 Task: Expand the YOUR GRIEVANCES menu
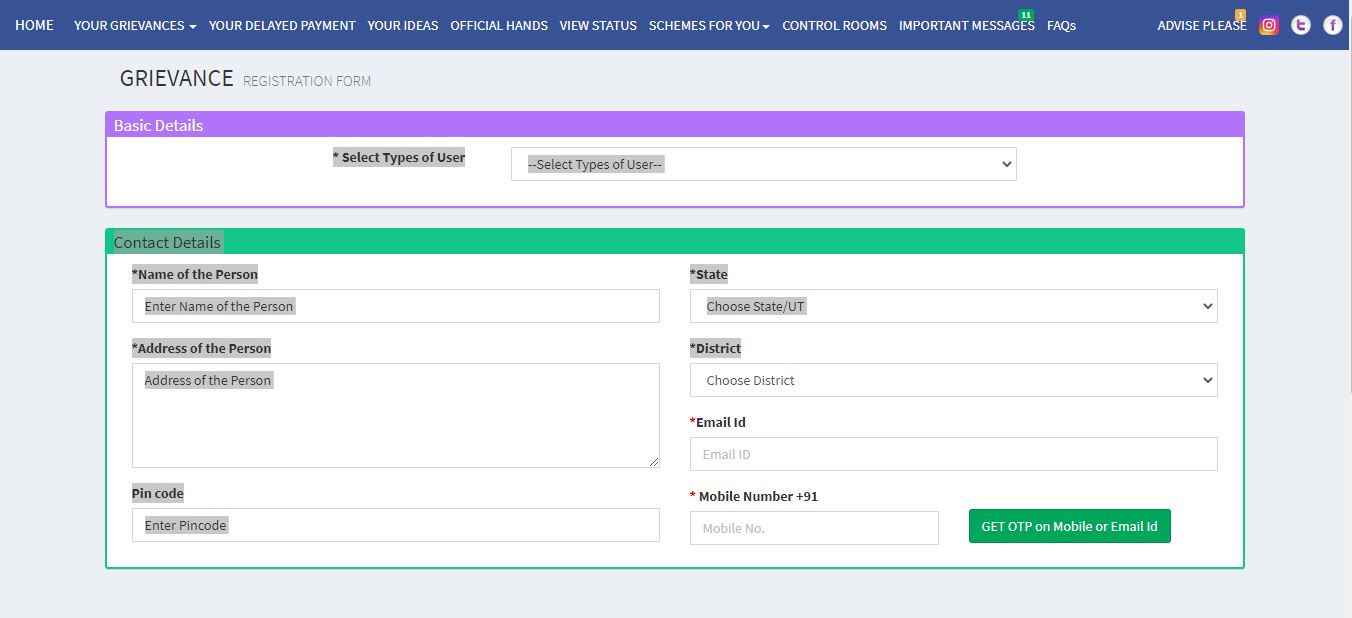134,25
